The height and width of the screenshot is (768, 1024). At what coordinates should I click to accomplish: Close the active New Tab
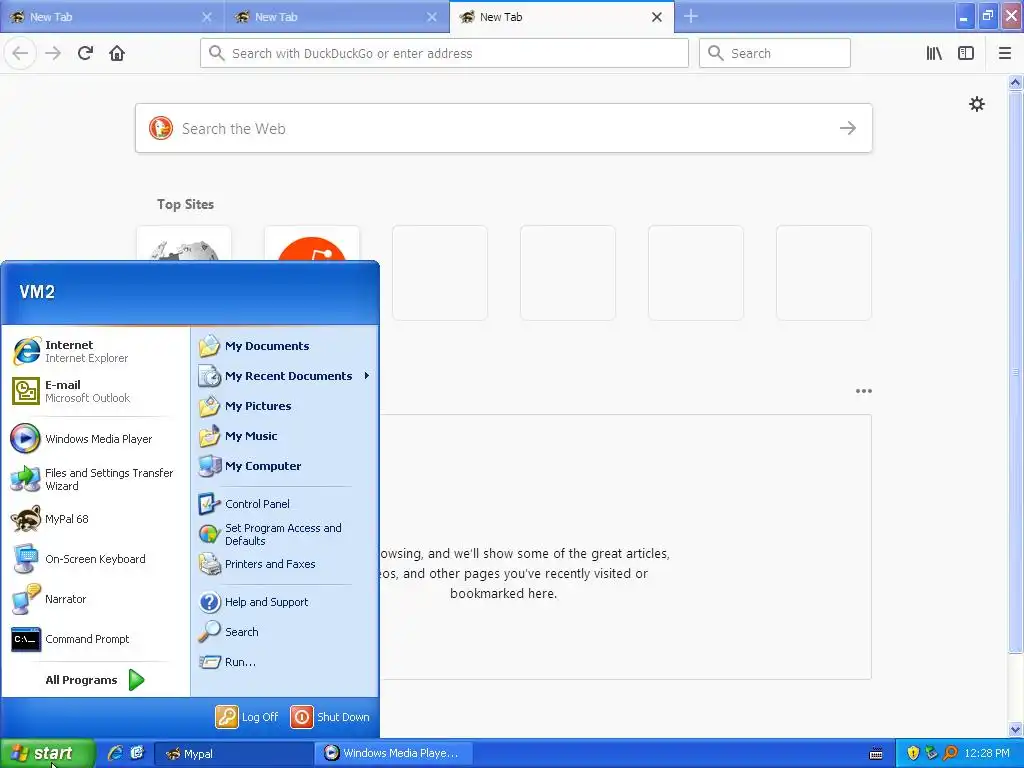click(657, 17)
